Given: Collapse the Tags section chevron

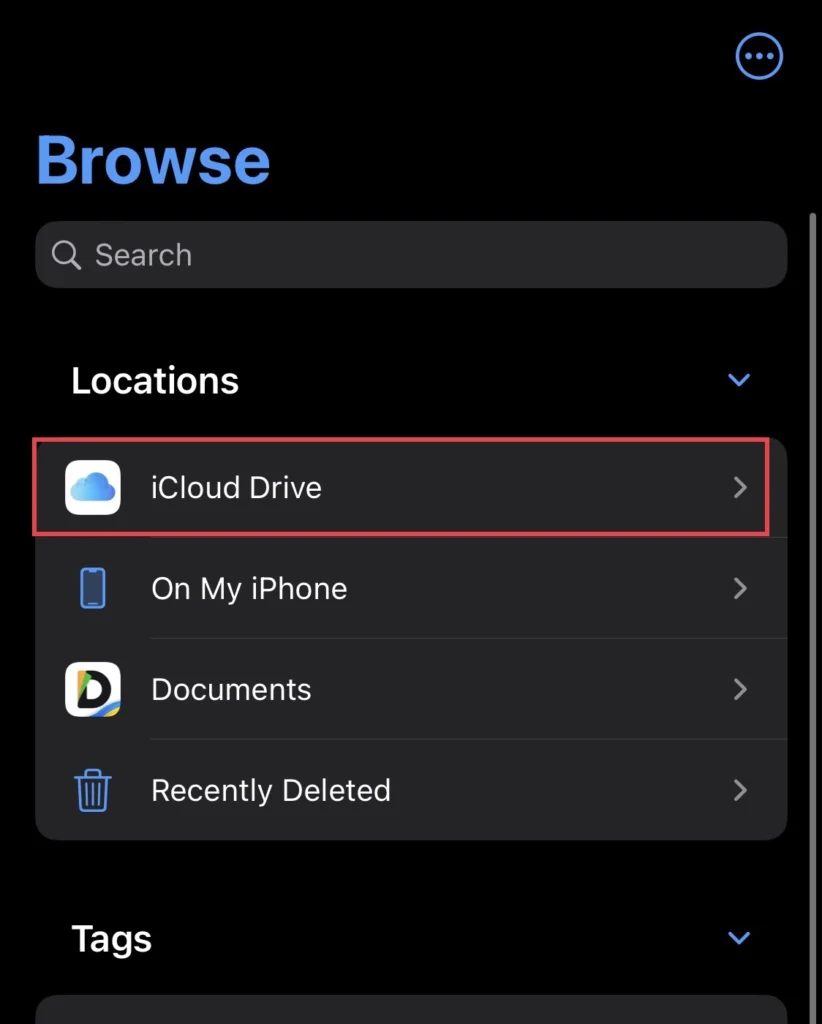Looking at the screenshot, I should click(x=739, y=938).
